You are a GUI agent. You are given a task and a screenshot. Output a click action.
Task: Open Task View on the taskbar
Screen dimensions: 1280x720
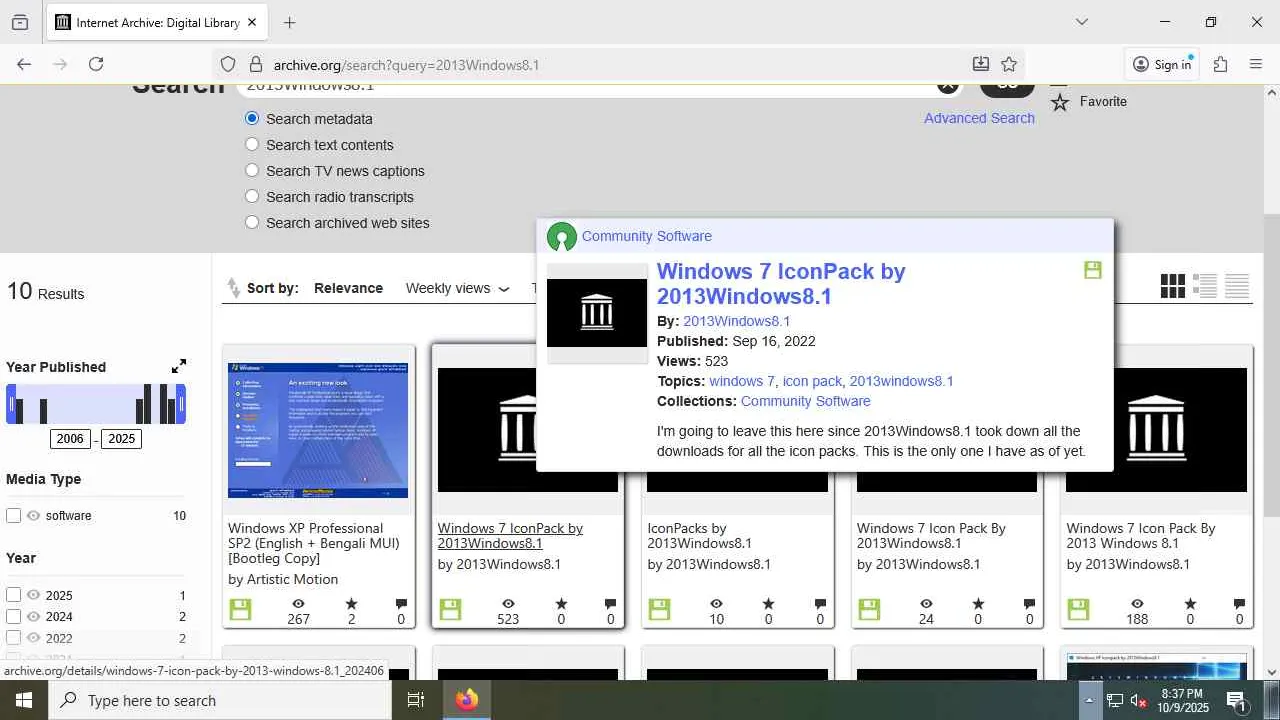[416, 700]
